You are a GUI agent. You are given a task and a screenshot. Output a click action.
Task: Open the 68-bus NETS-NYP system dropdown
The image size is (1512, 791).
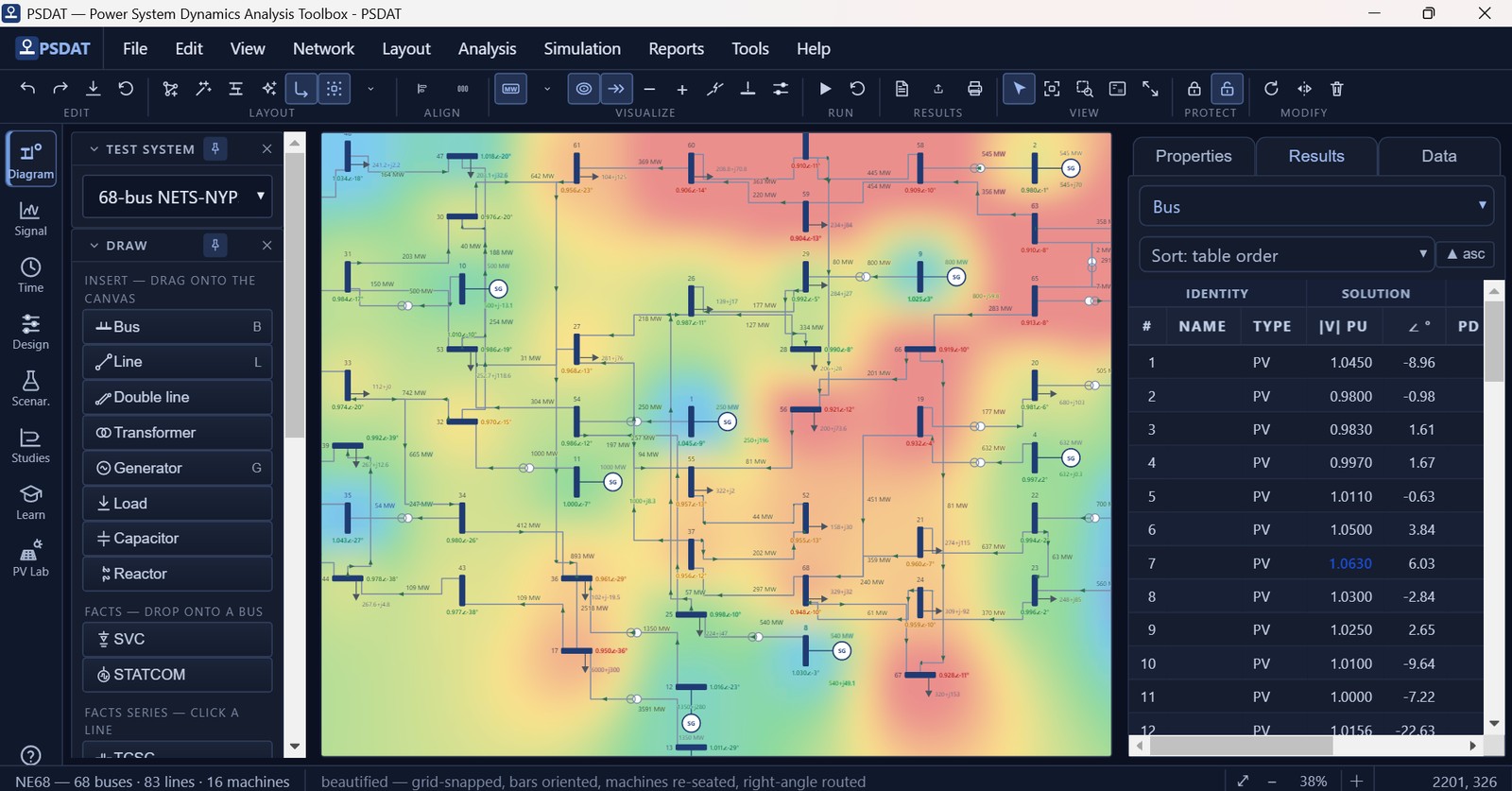coord(178,198)
